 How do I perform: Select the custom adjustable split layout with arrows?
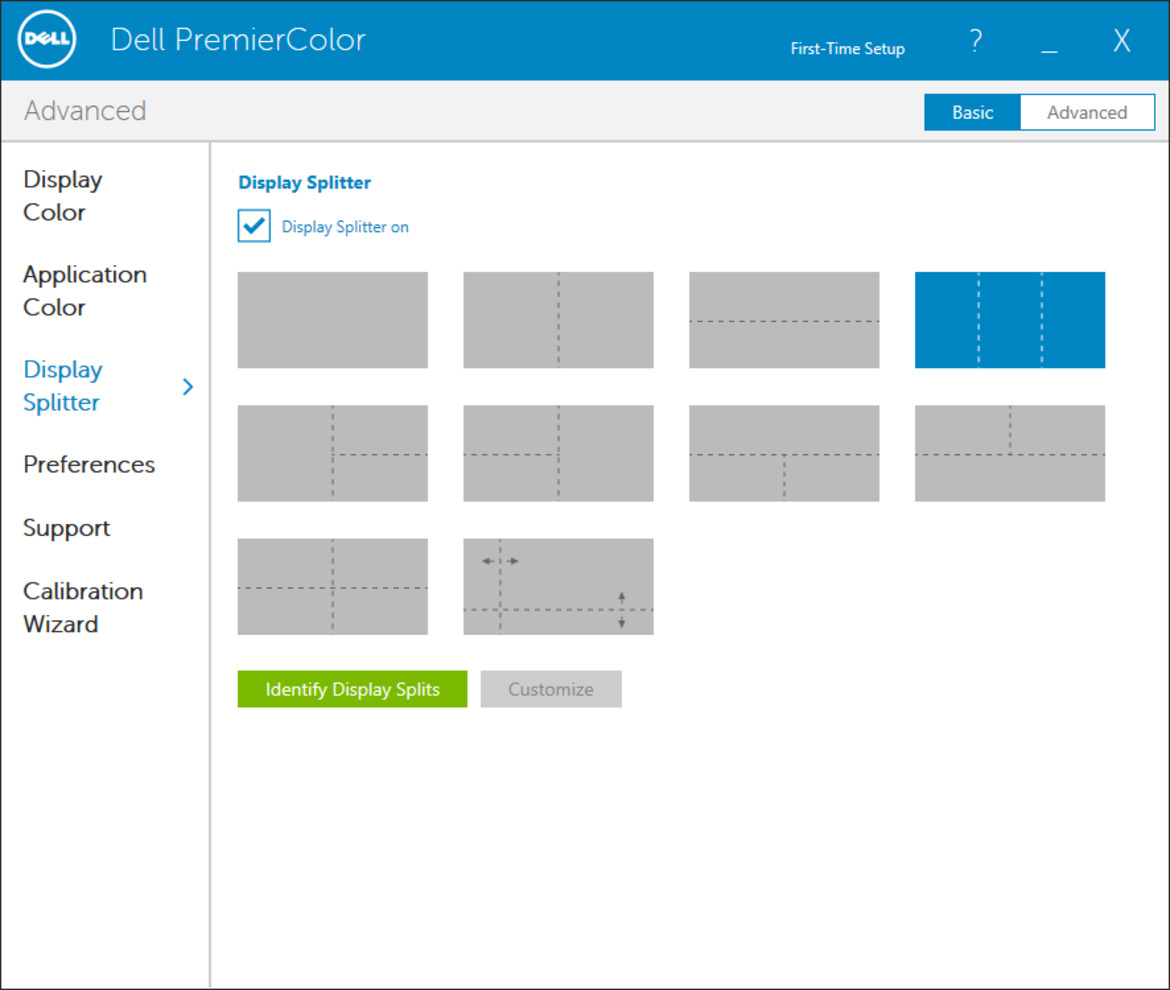(x=558, y=587)
